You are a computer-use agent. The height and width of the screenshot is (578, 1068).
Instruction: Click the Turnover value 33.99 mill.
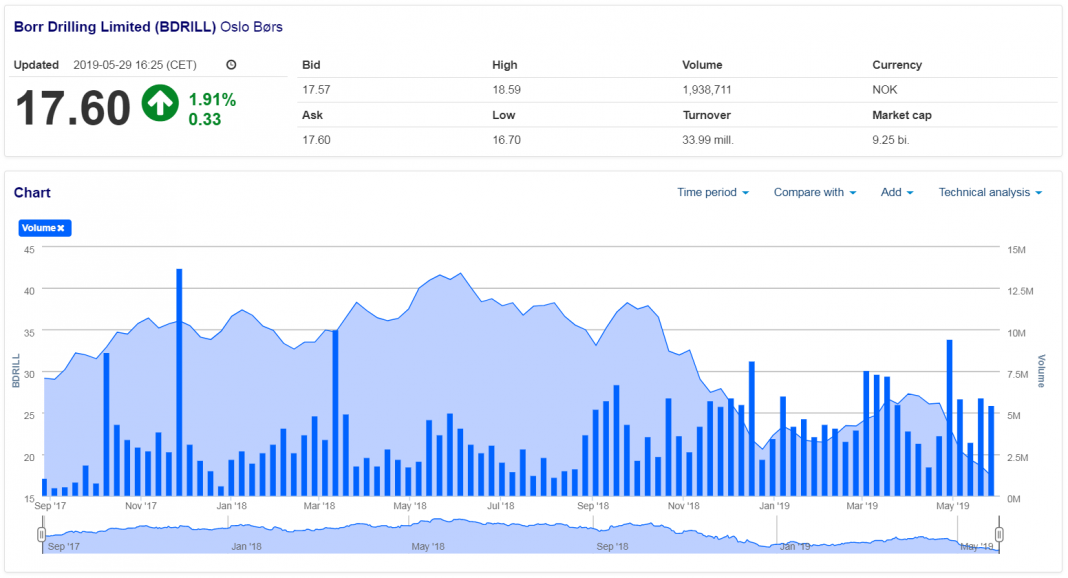(708, 140)
